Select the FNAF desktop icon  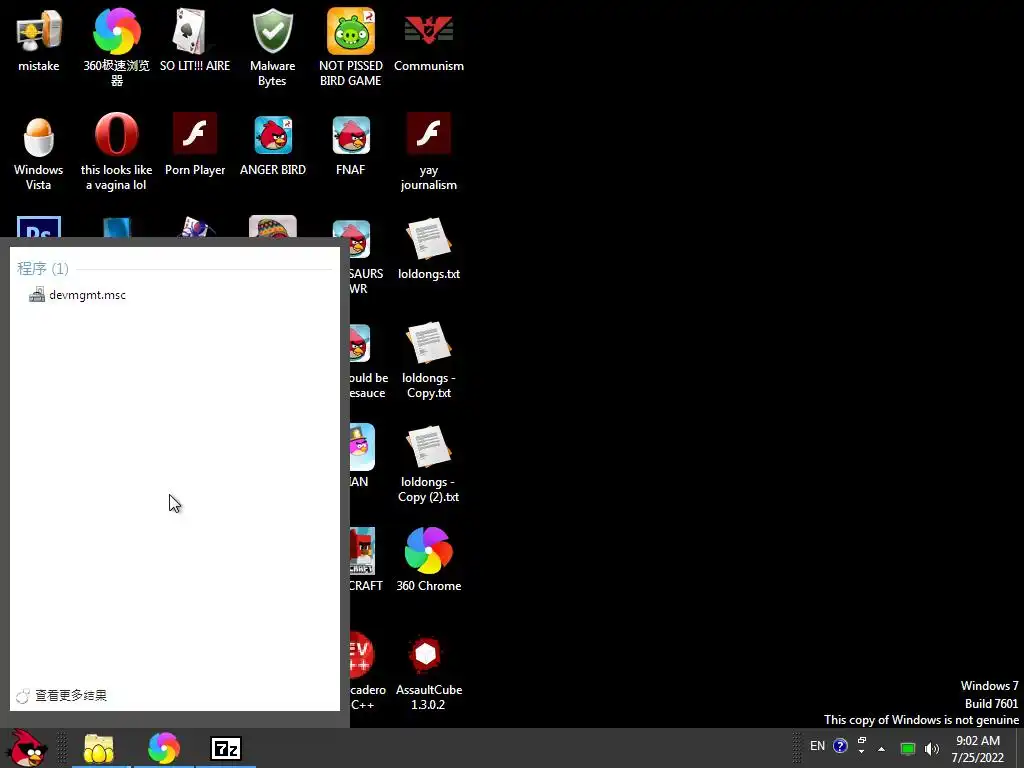pos(351,145)
